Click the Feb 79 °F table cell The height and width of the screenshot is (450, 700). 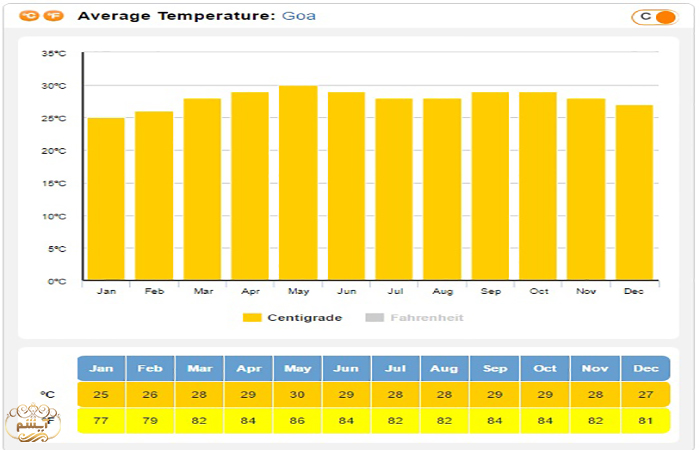pos(150,420)
